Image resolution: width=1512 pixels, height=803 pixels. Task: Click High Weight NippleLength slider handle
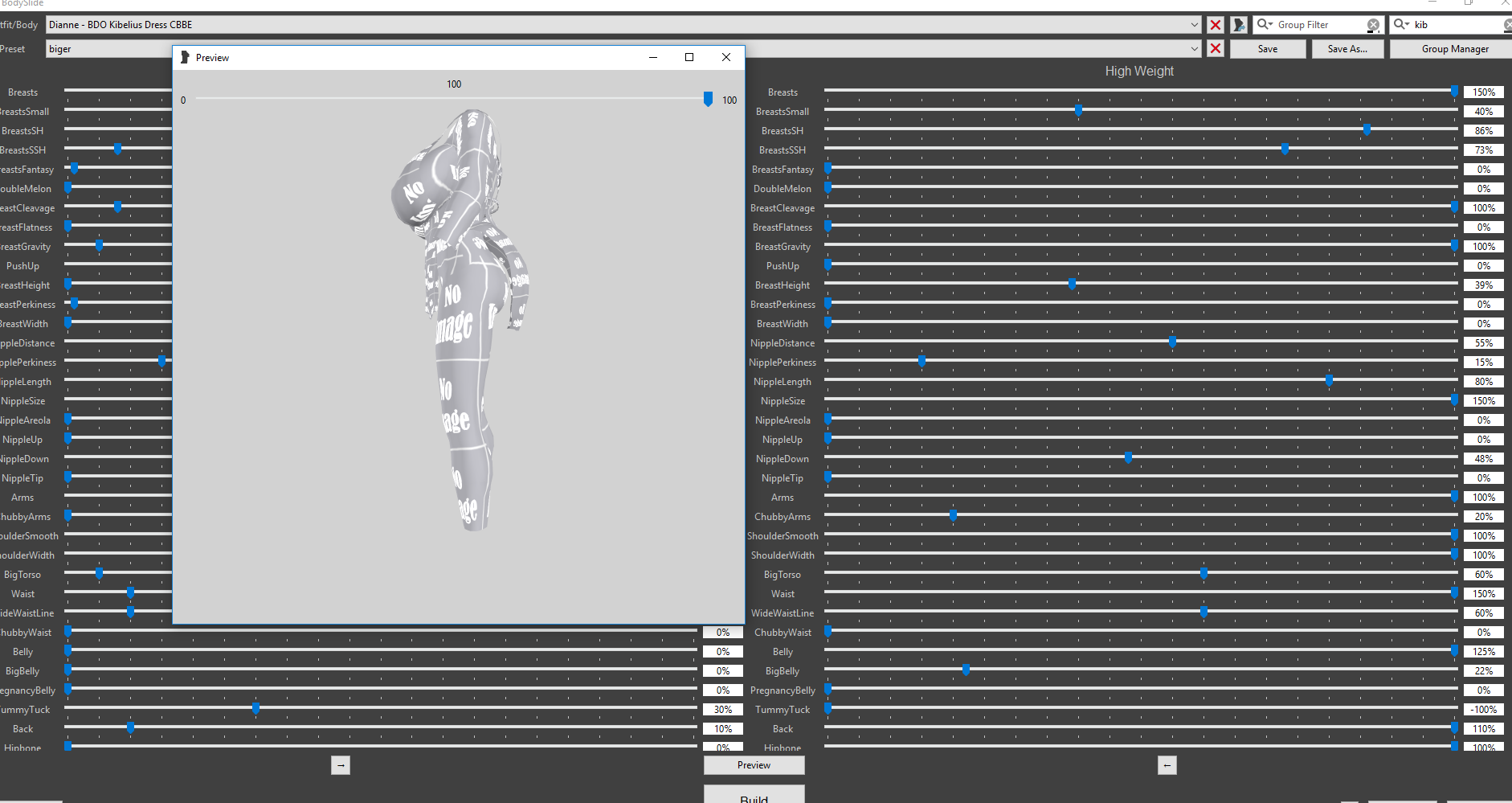click(1329, 380)
